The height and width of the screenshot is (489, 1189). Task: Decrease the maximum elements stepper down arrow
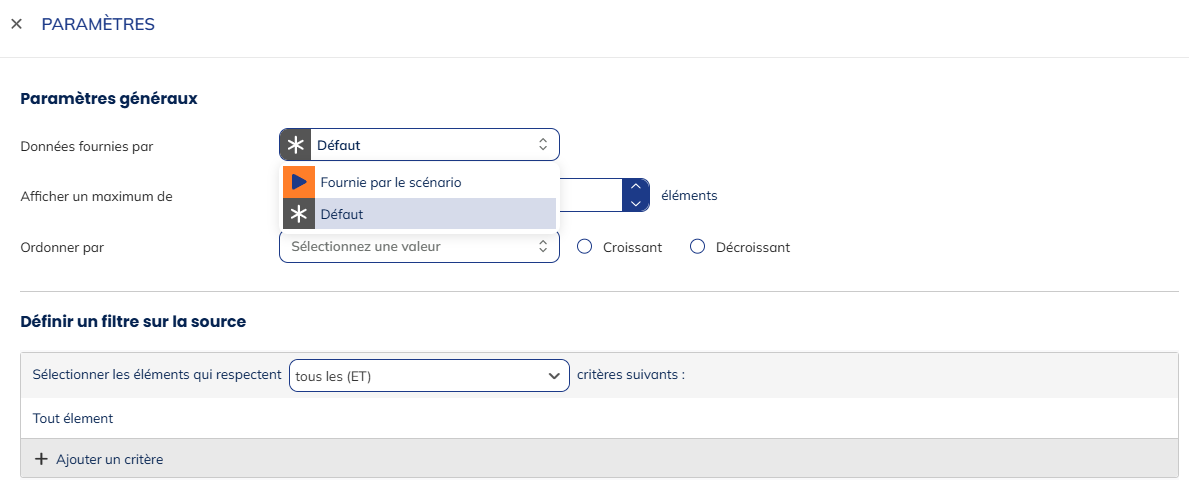click(x=635, y=203)
